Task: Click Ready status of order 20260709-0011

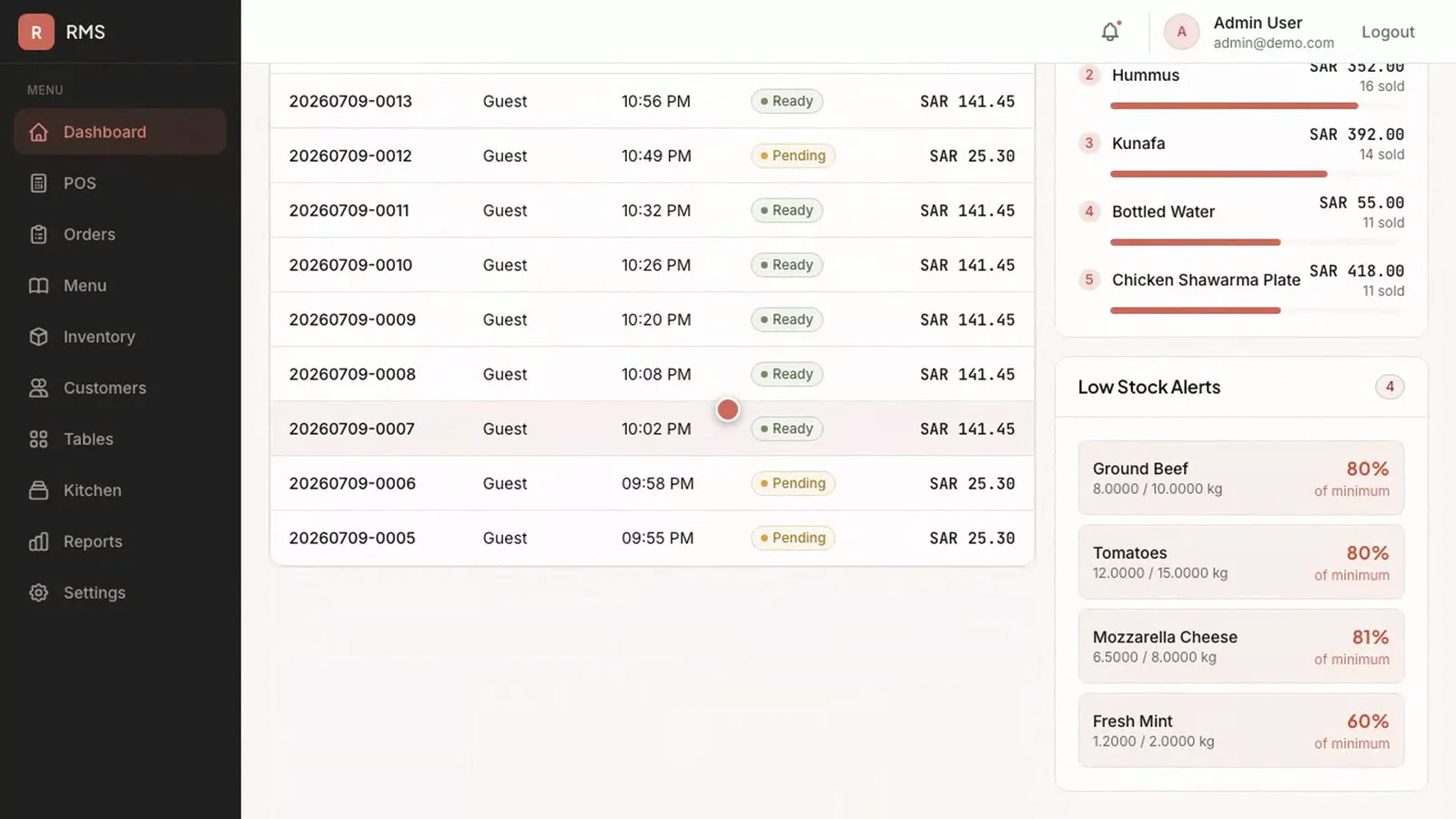Action: coord(786,210)
